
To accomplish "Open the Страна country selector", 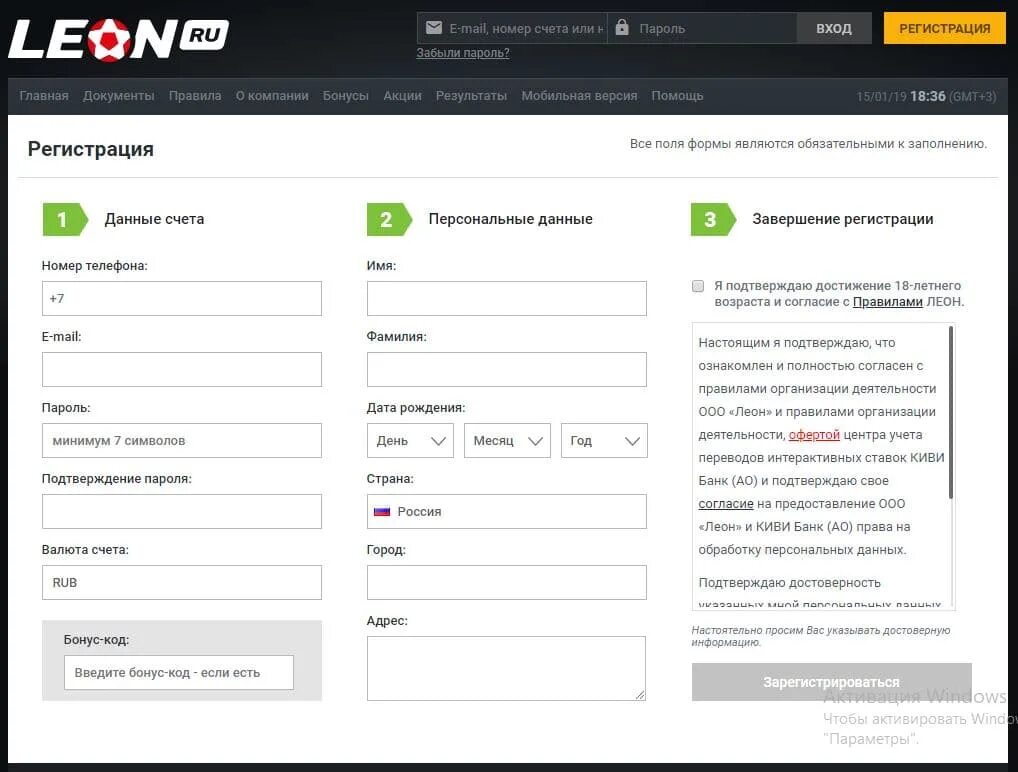I will tap(506, 511).
